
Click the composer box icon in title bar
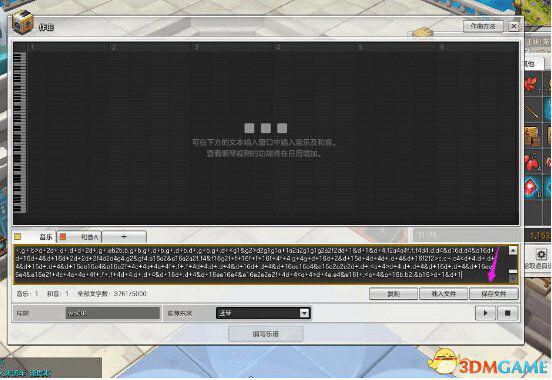click(22, 22)
